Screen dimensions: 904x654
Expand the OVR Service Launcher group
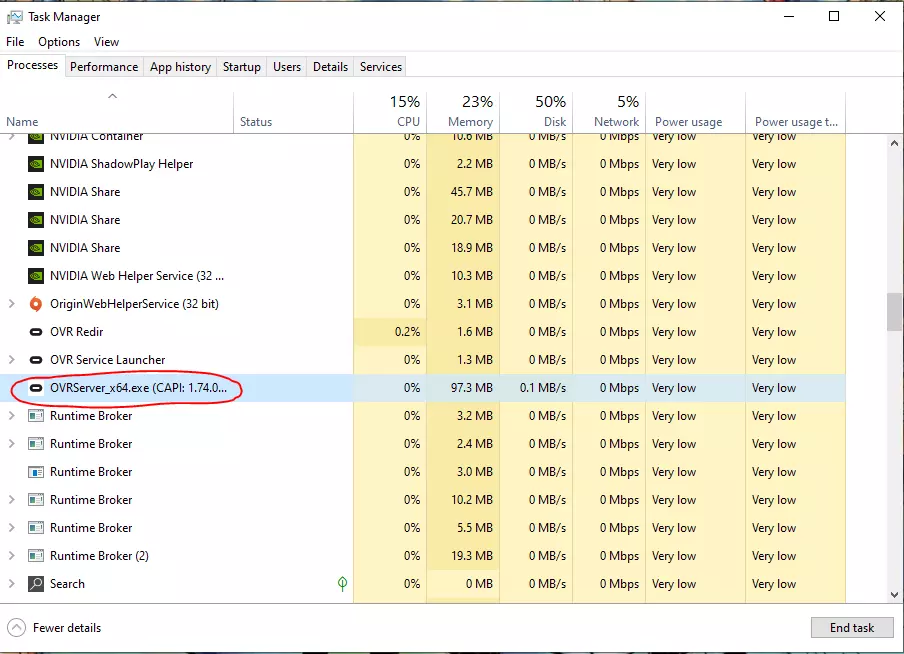click(12, 359)
